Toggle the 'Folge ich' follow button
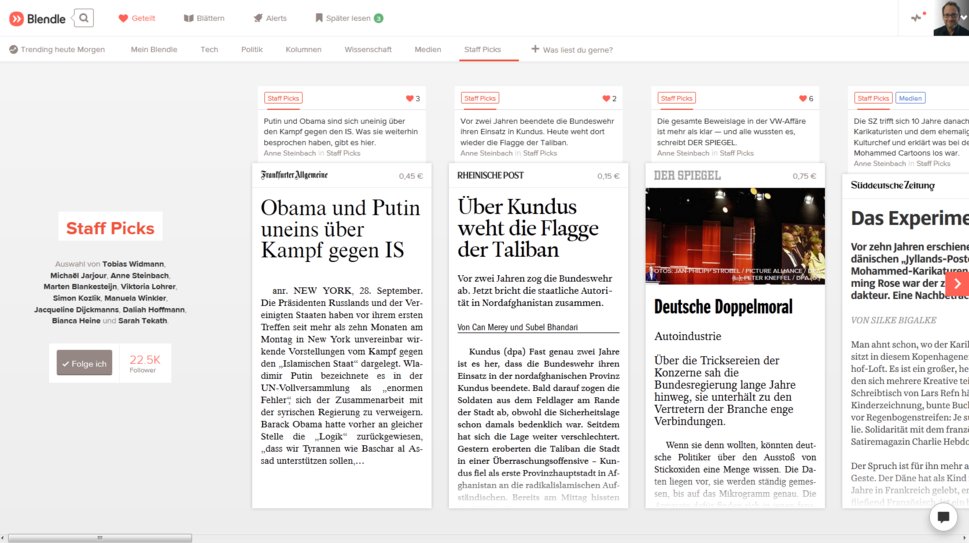The width and height of the screenshot is (969, 543). click(x=84, y=363)
